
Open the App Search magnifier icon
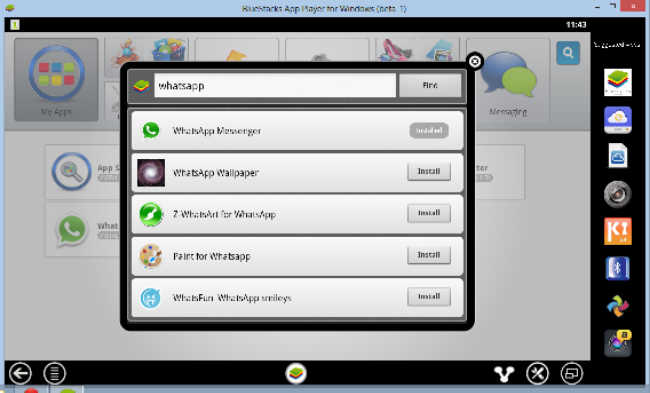coord(71,172)
